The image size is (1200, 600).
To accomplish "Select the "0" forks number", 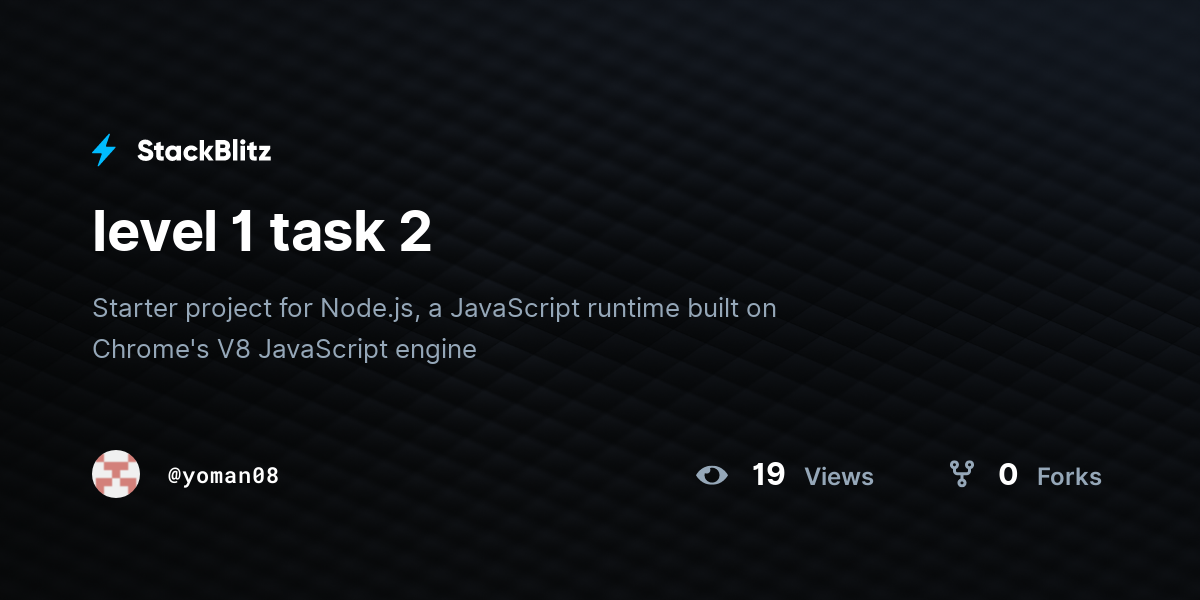I will 1008,474.
